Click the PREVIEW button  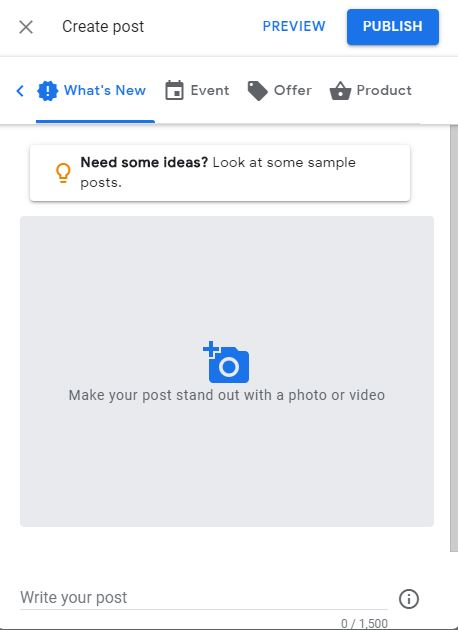click(x=294, y=27)
